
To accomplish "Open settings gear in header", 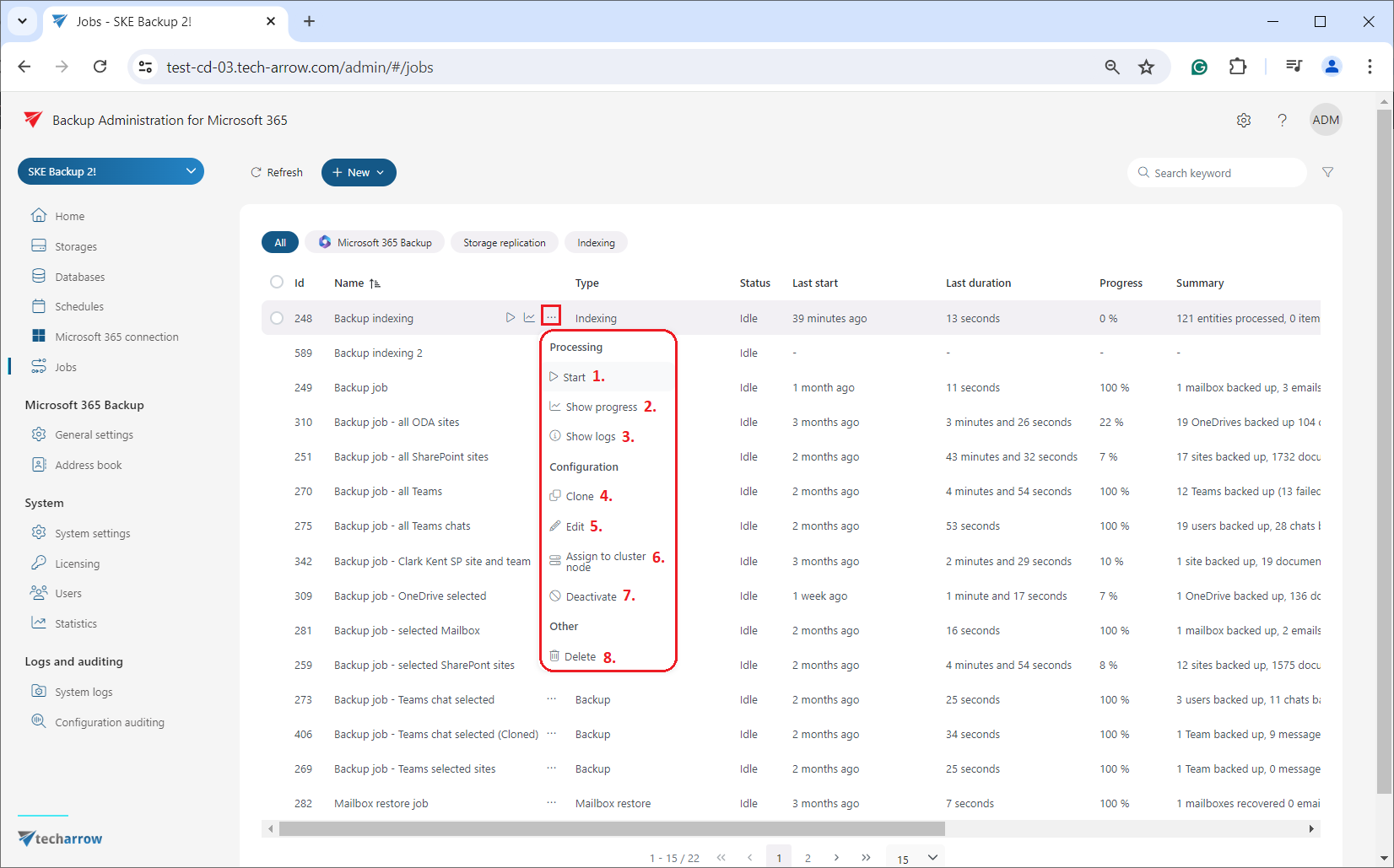I will pos(1244,121).
